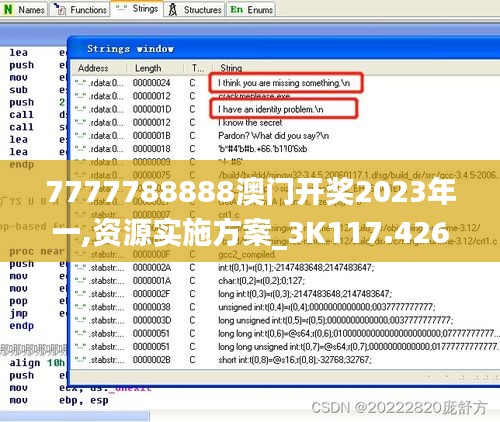Select length value 00000024
Viewport: 500px width, 422px height.
point(152,83)
